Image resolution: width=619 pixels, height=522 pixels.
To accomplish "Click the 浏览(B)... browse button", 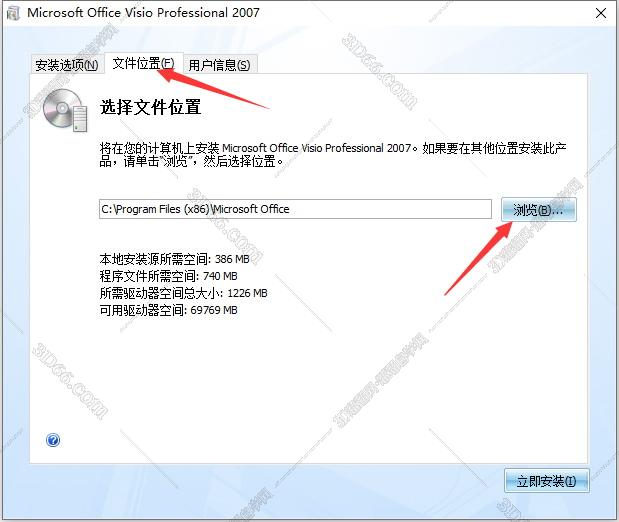I will coord(538,210).
